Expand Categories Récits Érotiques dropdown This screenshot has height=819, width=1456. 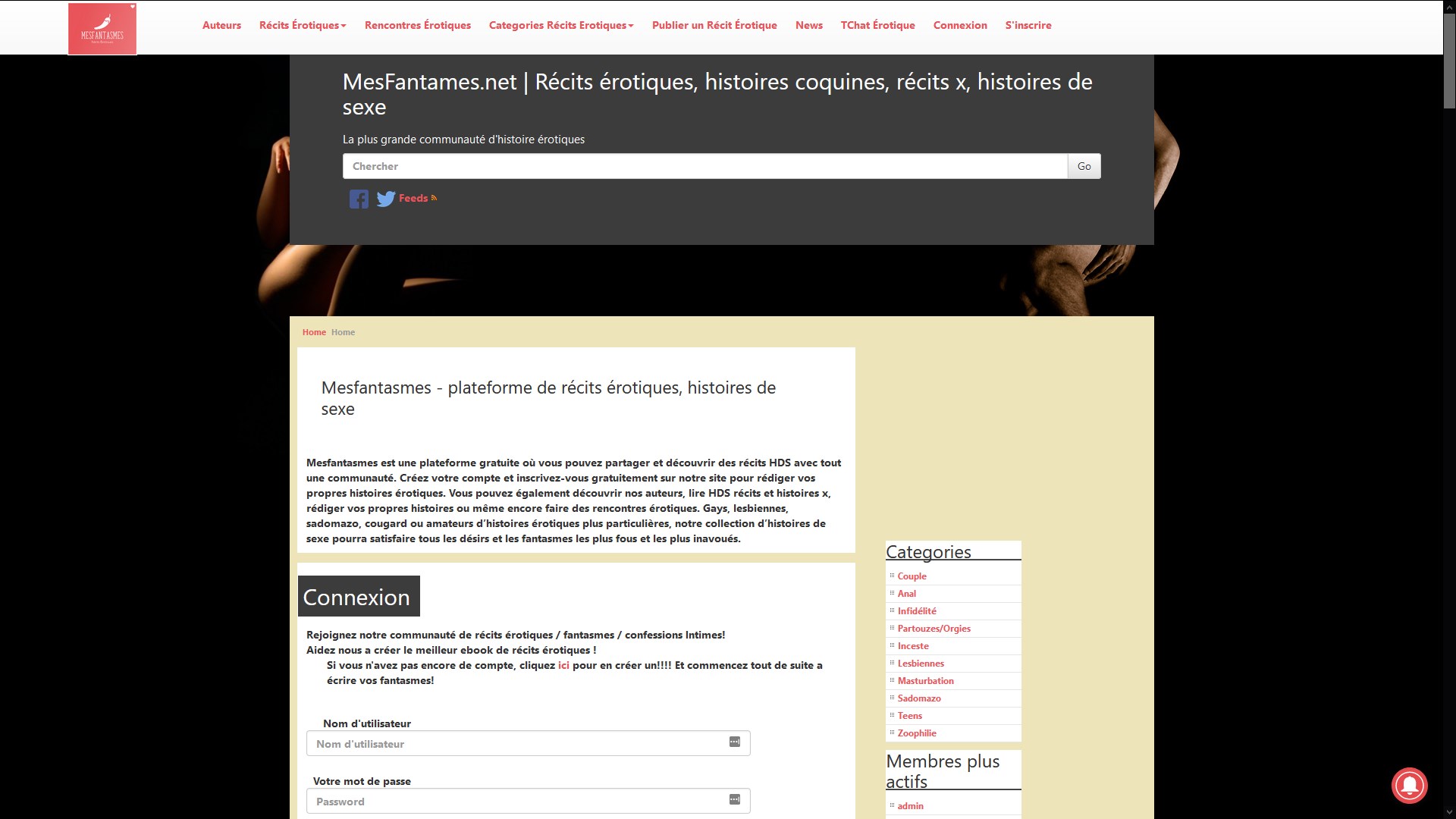point(561,25)
